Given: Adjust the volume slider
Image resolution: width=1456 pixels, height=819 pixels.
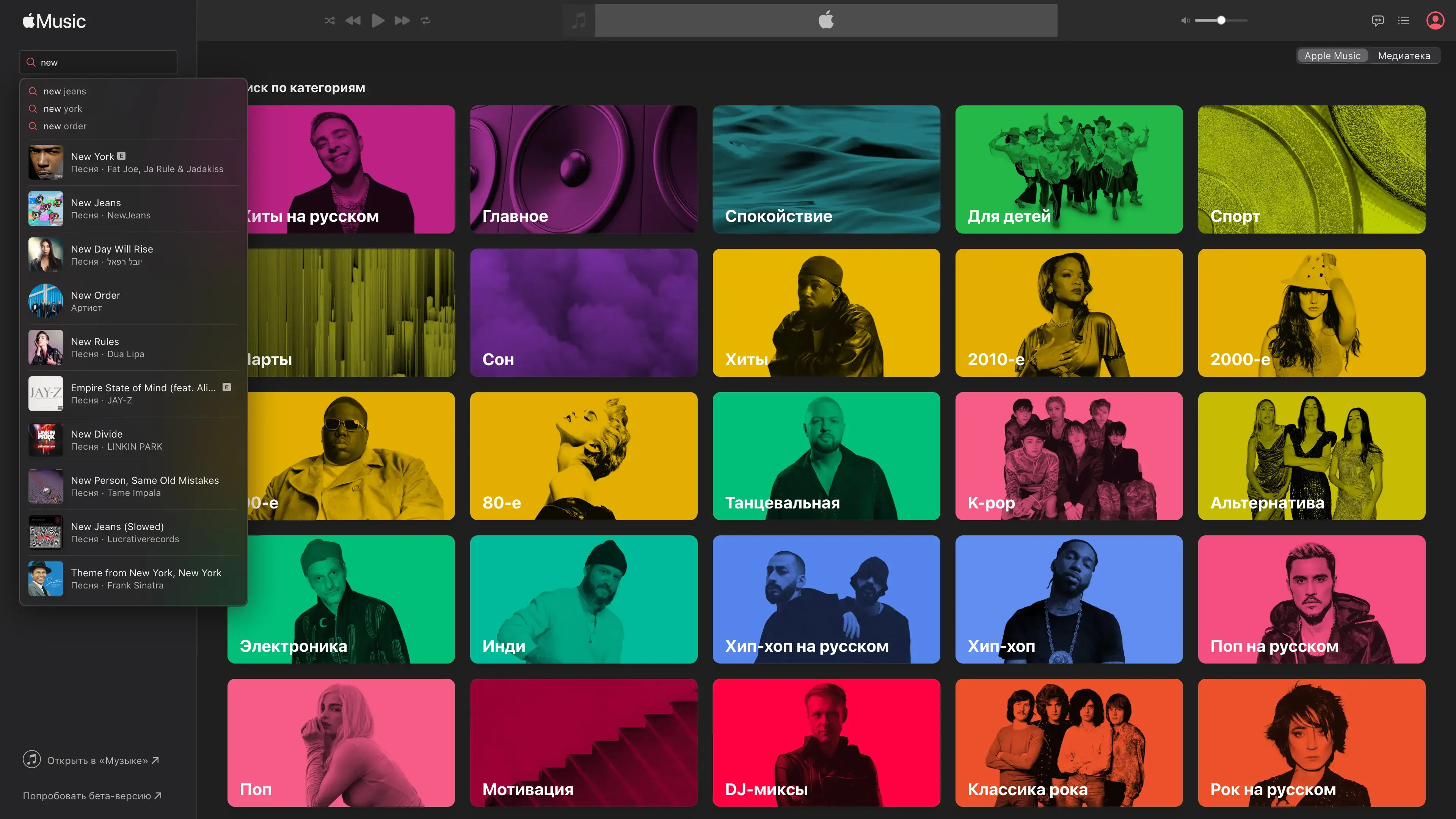Looking at the screenshot, I should point(1221,21).
